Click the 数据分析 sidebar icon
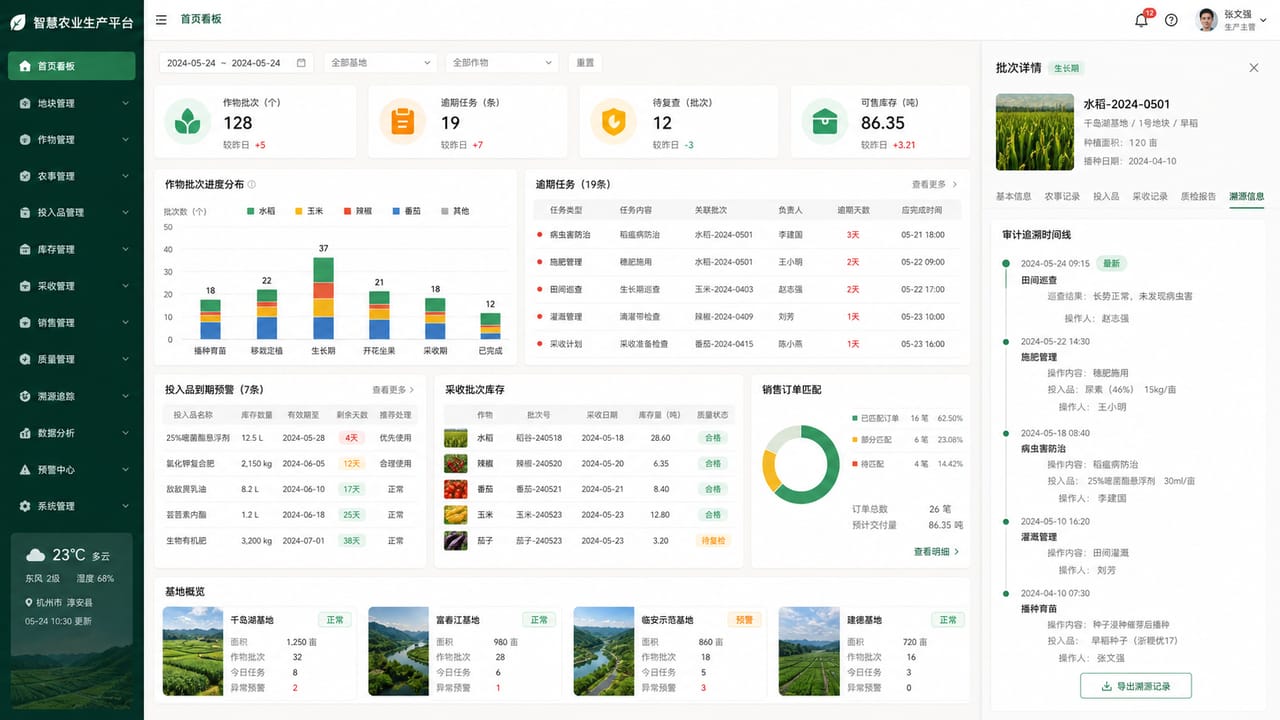This screenshot has width=1280, height=720. point(25,433)
